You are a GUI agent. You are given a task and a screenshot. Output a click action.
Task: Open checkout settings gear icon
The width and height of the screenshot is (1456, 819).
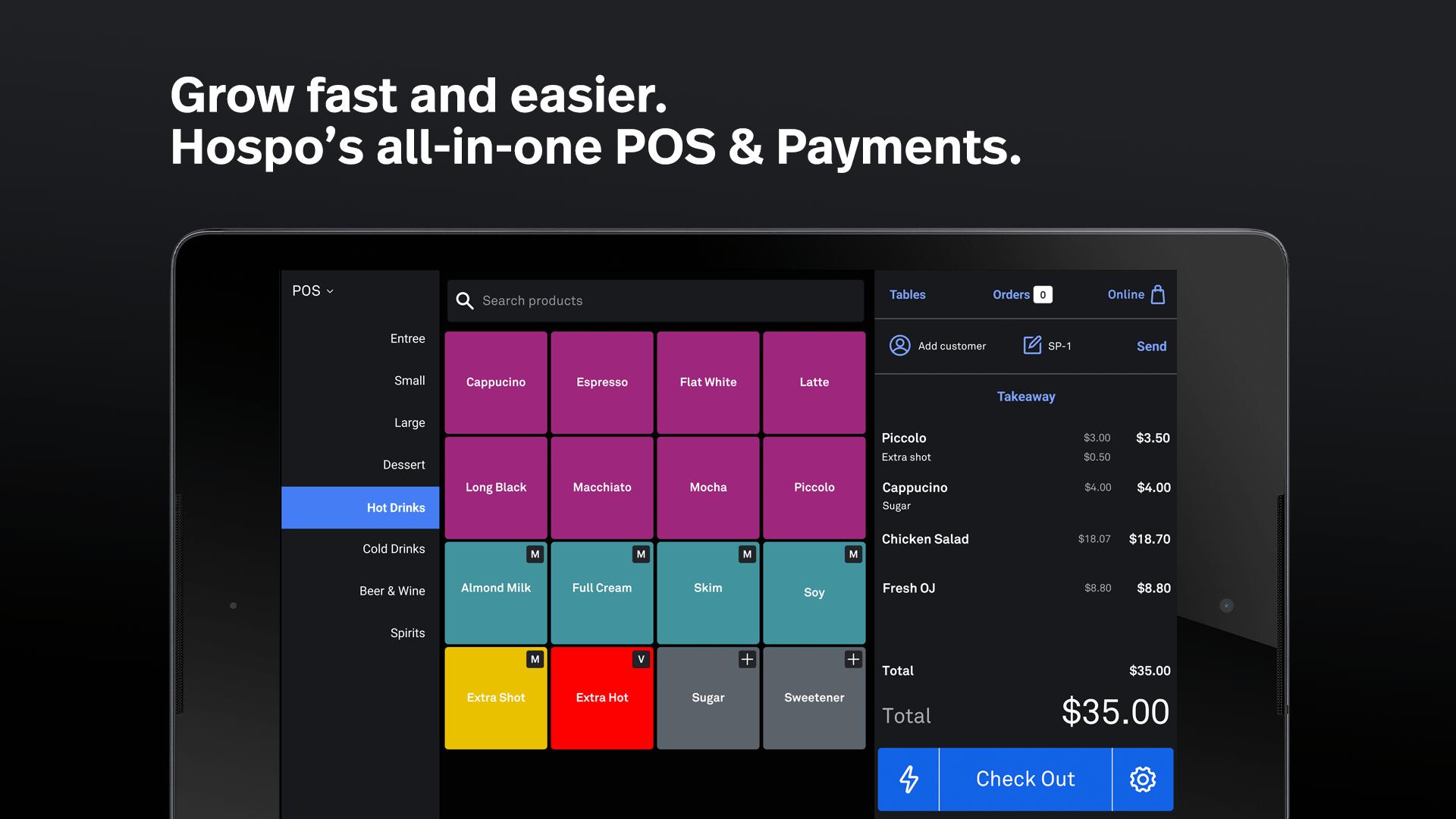[1143, 779]
